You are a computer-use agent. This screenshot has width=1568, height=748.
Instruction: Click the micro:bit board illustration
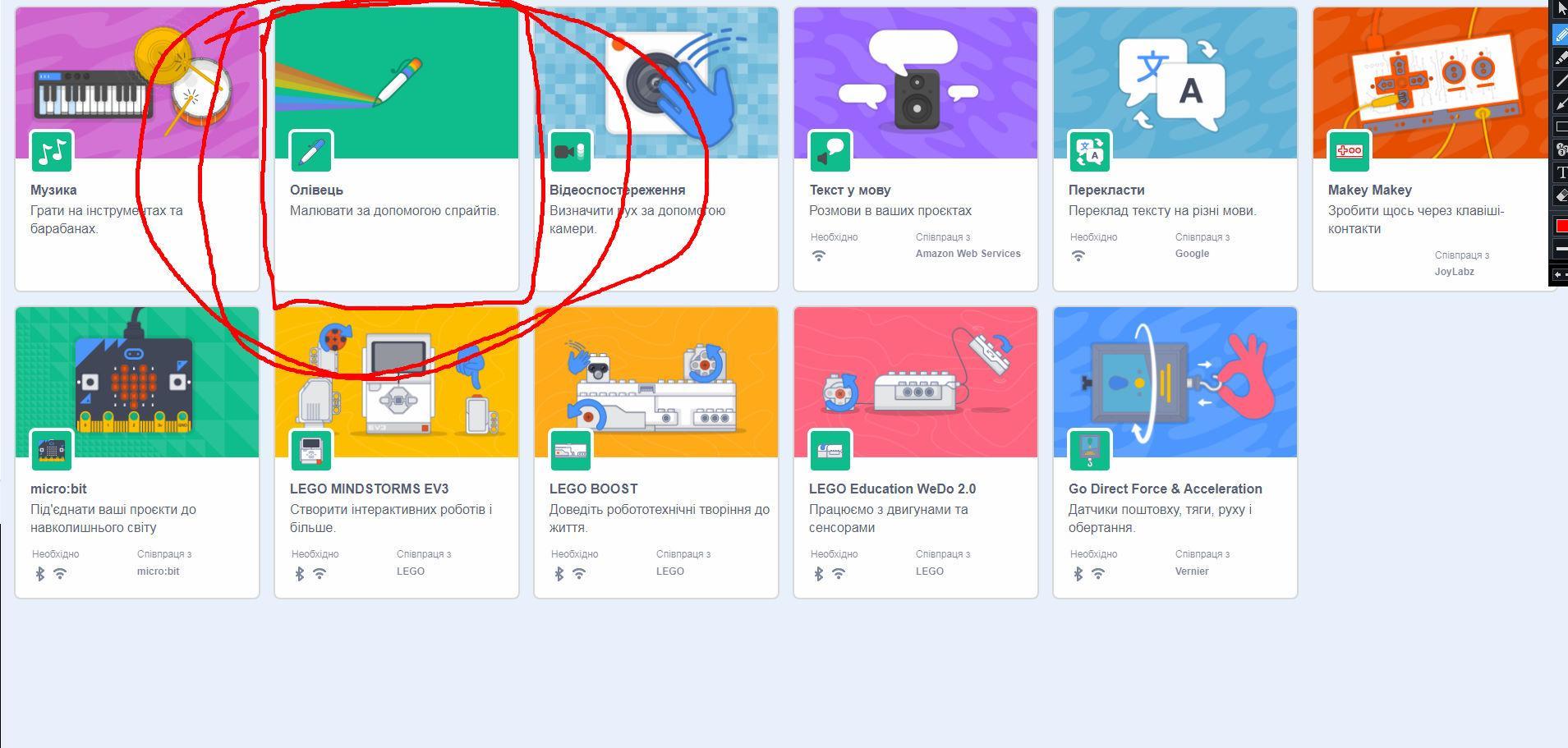pyautogui.click(x=137, y=382)
